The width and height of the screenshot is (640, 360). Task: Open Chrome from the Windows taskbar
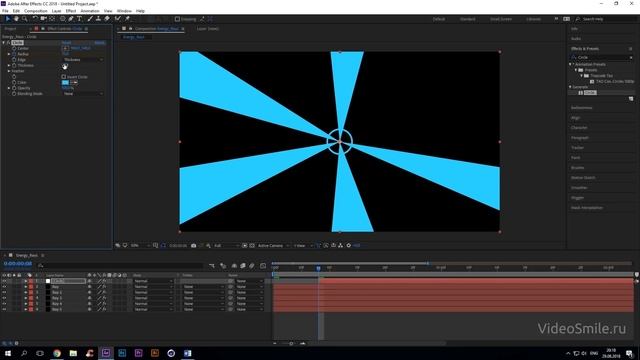(x=57, y=353)
